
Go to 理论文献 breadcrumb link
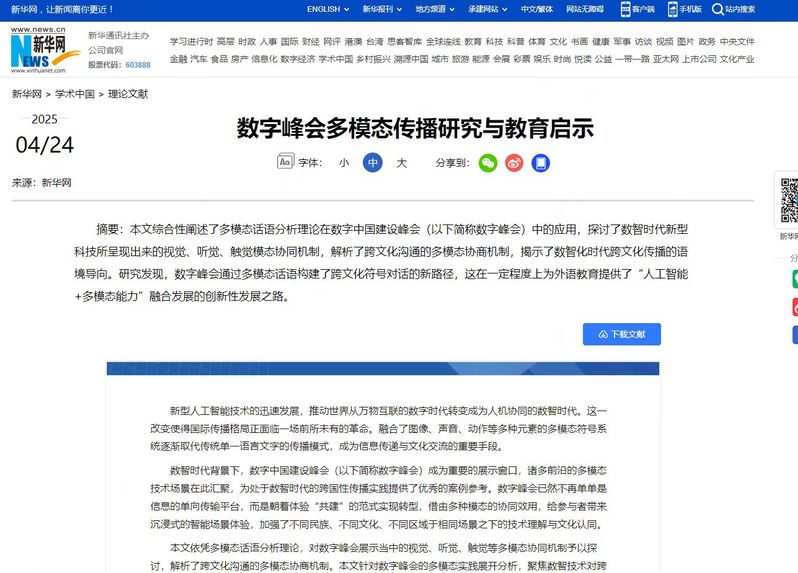[128, 94]
